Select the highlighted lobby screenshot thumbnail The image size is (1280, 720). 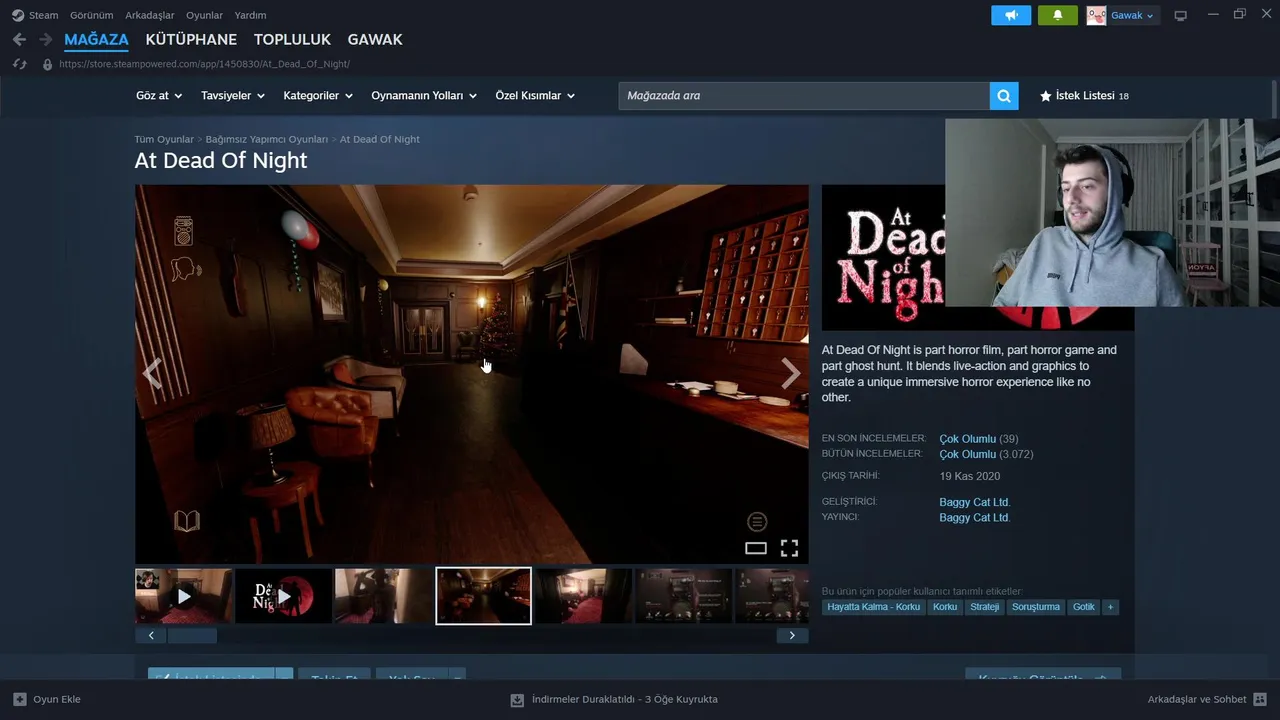pos(484,596)
